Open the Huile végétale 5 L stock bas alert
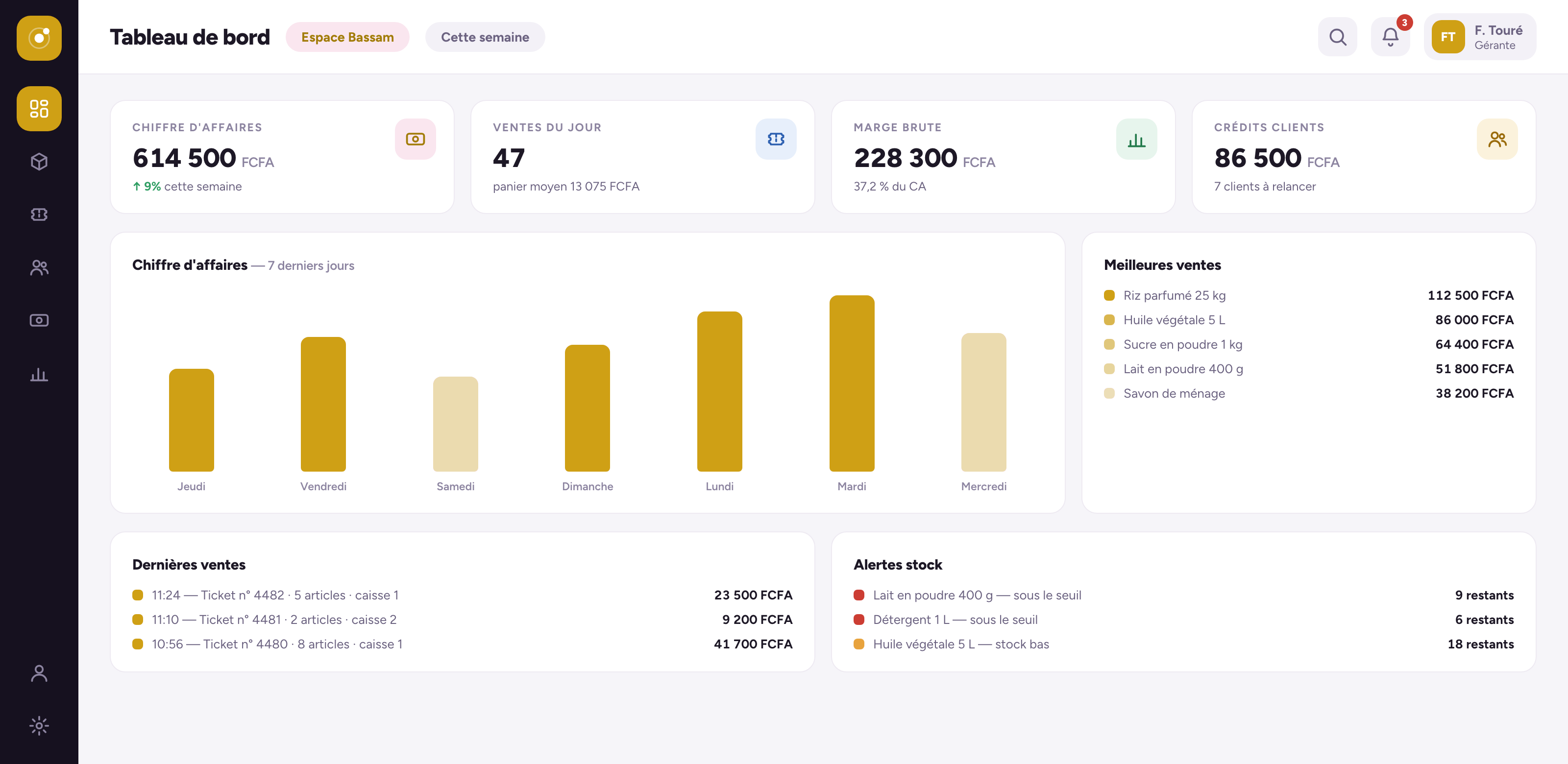 point(1183,644)
